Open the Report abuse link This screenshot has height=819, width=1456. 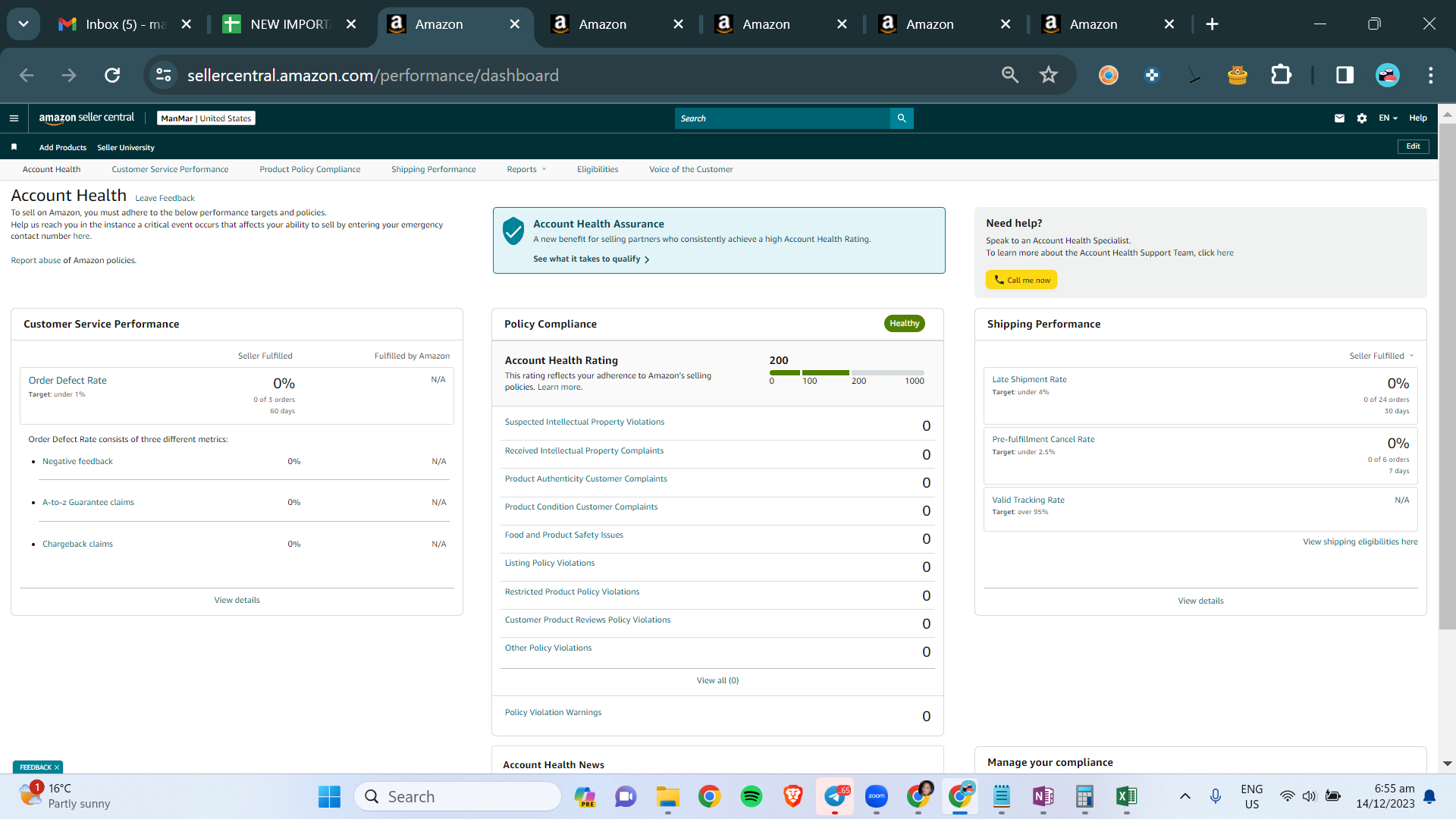pos(36,260)
